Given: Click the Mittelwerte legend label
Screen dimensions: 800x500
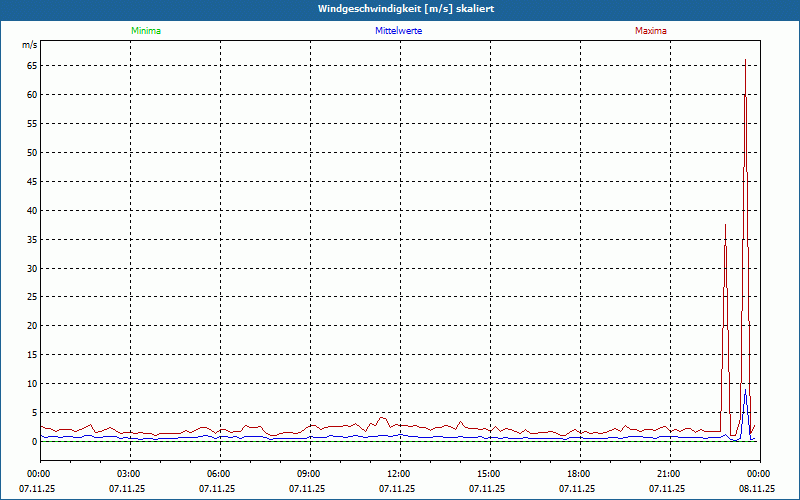Looking at the screenshot, I should [x=398, y=31].
